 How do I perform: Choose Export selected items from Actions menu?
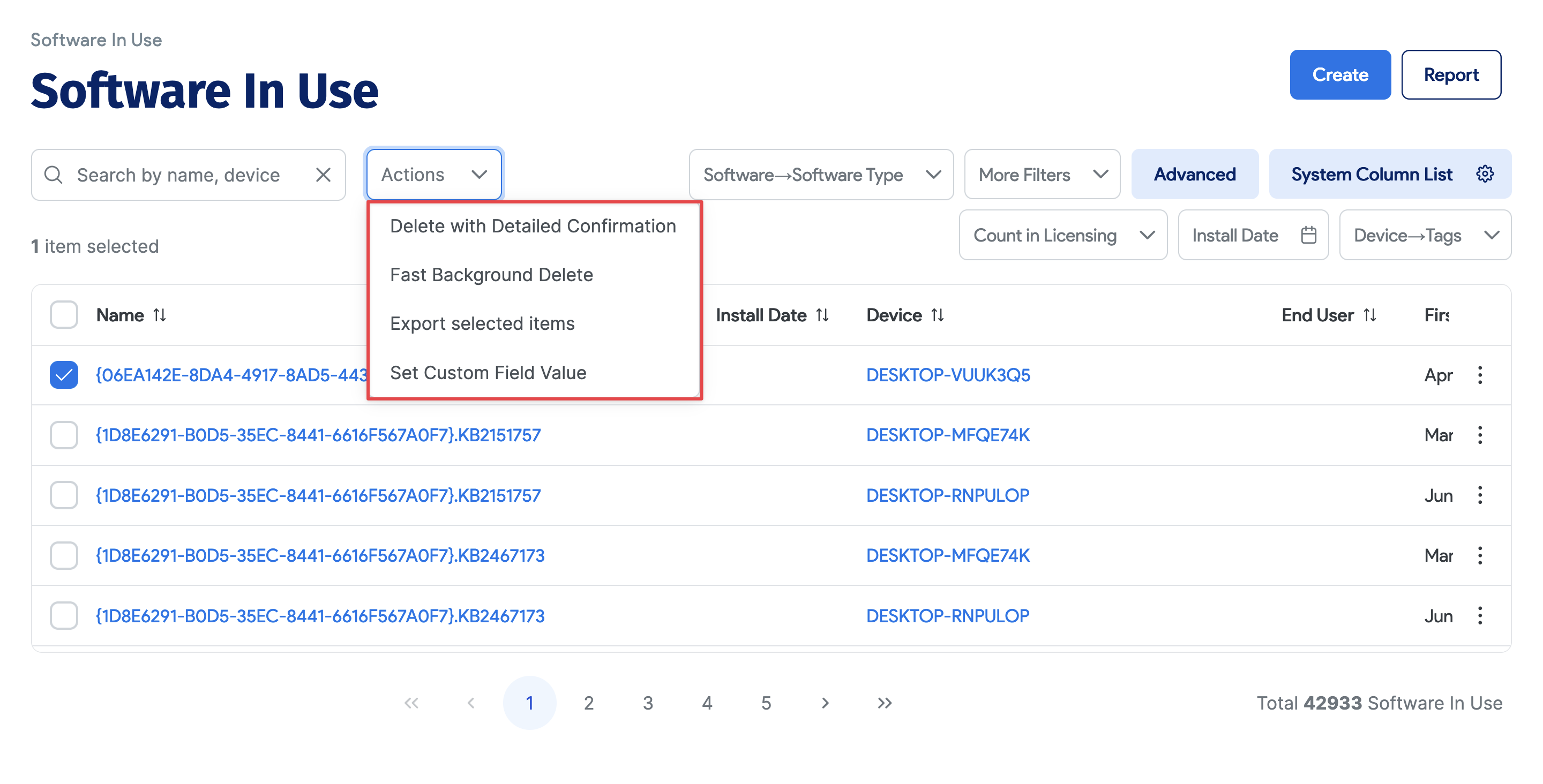(x=482, y=323)
